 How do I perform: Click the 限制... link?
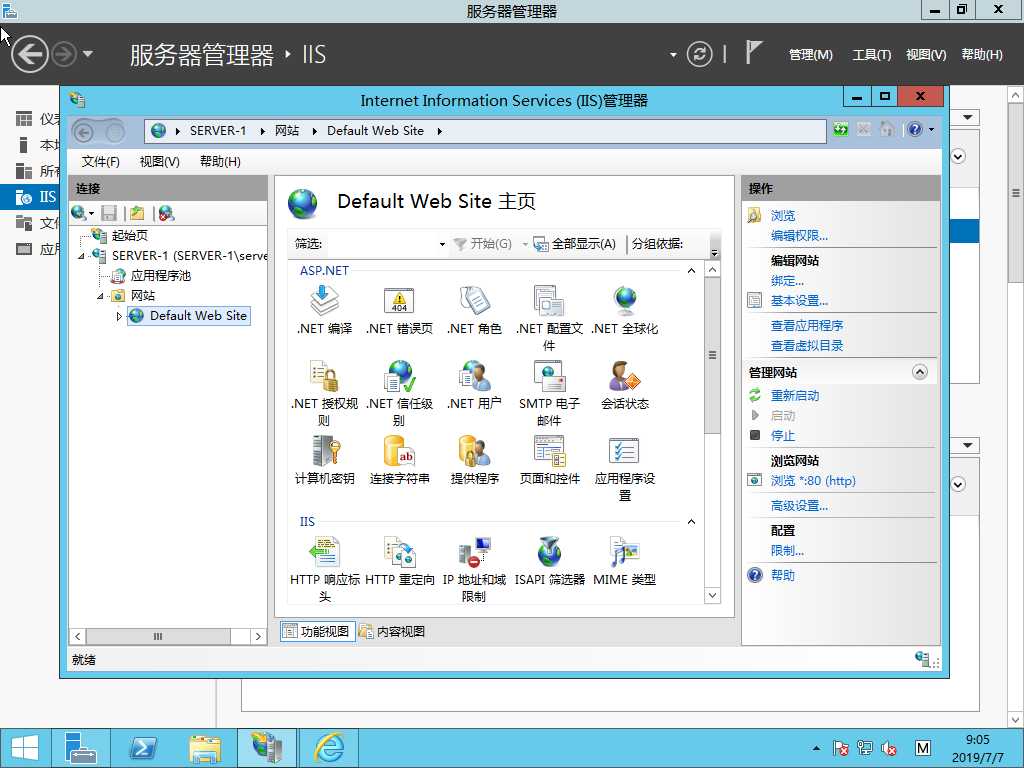pos(787,551)
